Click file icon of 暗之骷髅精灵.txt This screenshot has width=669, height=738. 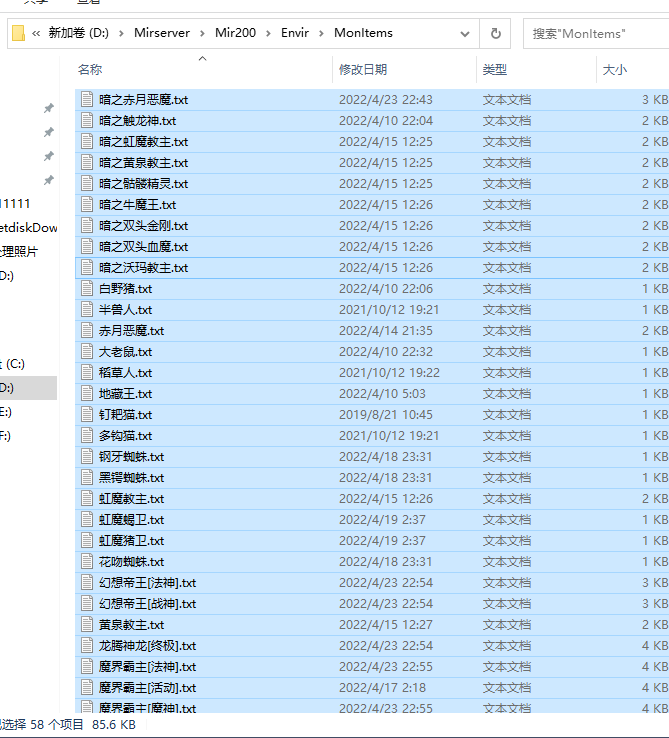pos(87,184)
